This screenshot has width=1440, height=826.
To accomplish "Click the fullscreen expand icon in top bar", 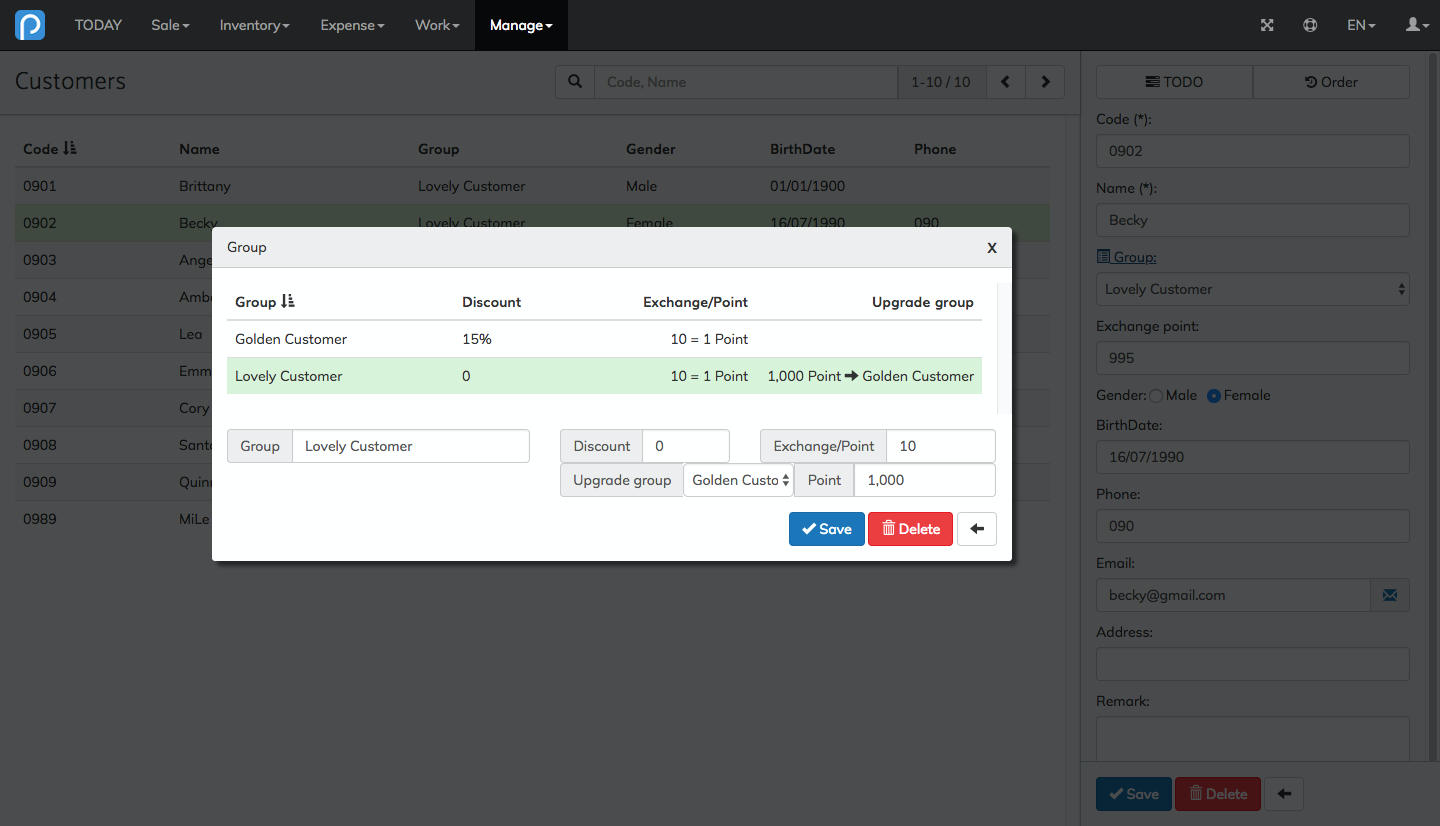I will [x=1267, y=24].
